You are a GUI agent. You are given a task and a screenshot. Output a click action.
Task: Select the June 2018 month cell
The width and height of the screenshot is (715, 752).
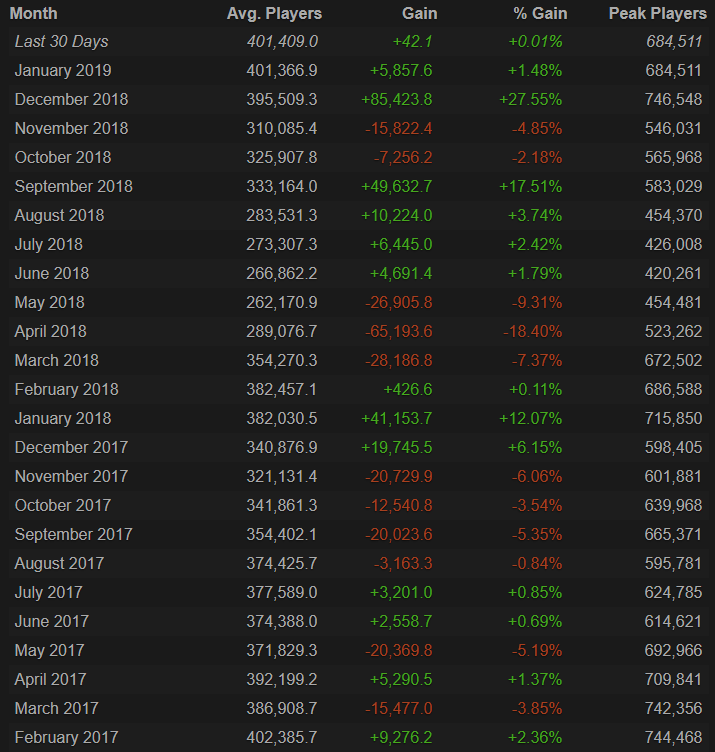pos(52,273)
